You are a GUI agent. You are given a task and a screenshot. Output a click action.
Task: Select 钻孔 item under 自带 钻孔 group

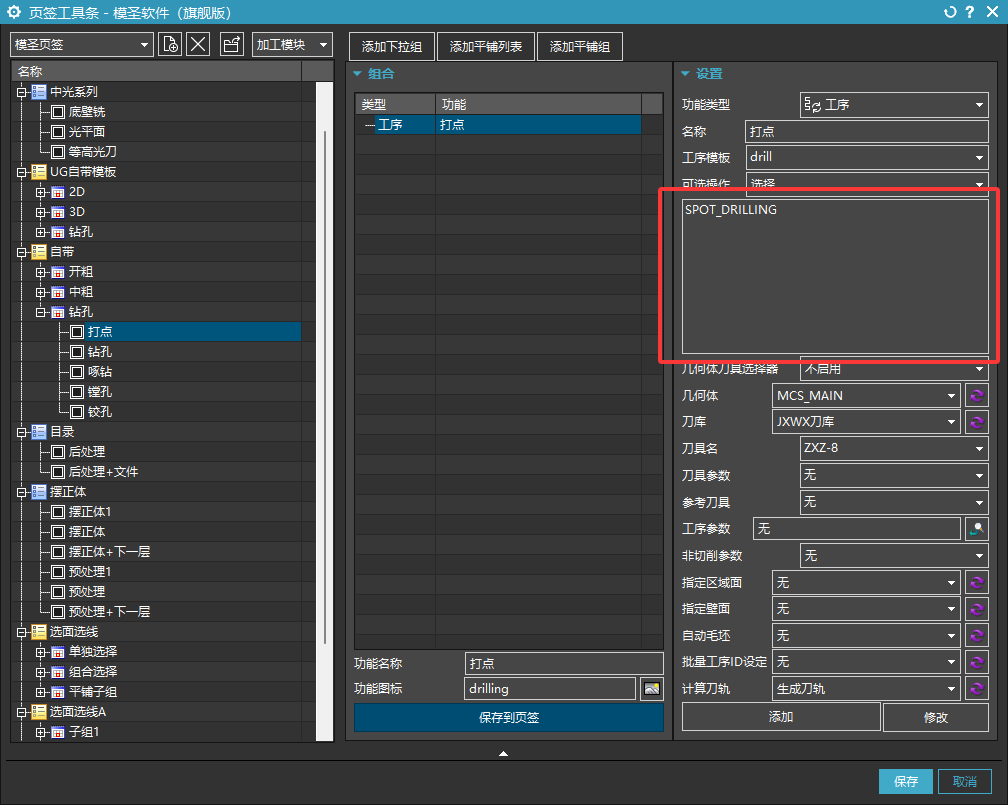click(100, 352)
